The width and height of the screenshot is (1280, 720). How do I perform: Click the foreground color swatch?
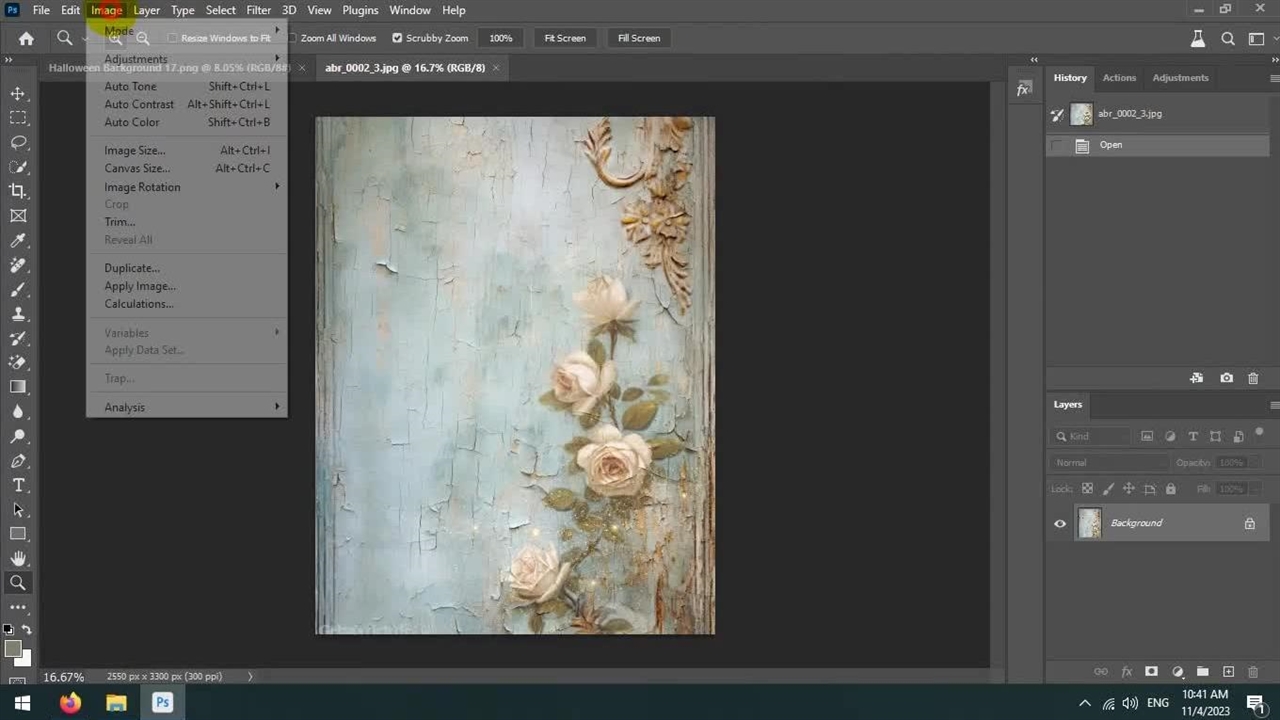tap(13, 649)
